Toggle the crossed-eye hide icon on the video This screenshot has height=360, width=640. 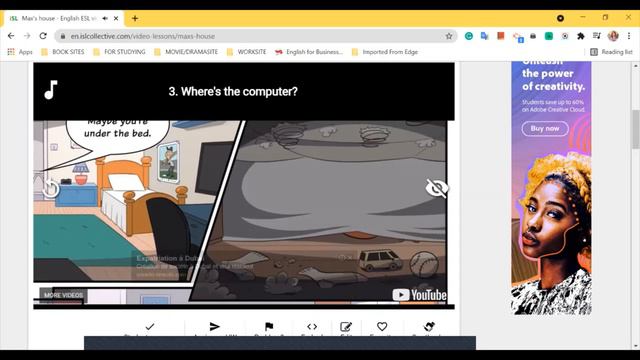click(x=436, y=188)
